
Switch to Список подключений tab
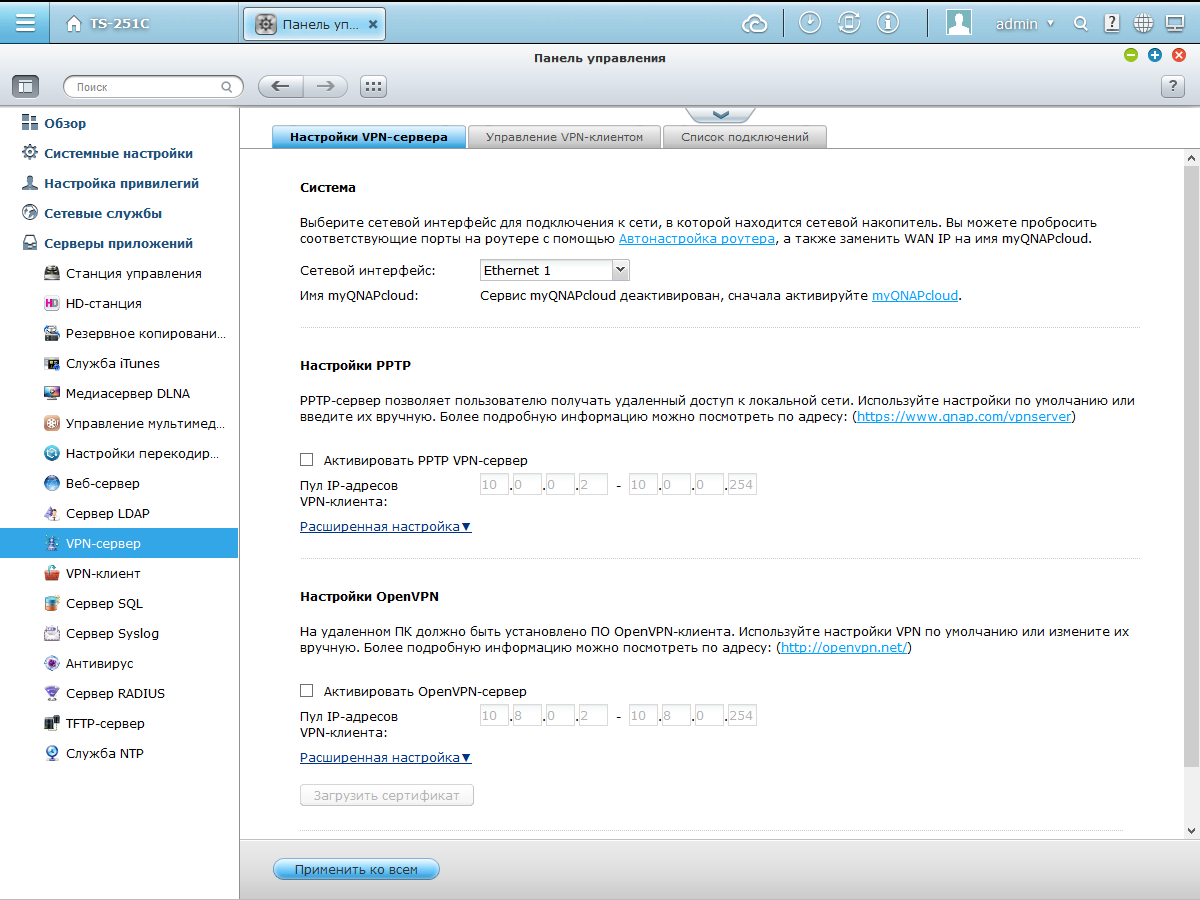click(x=745, y=137)
